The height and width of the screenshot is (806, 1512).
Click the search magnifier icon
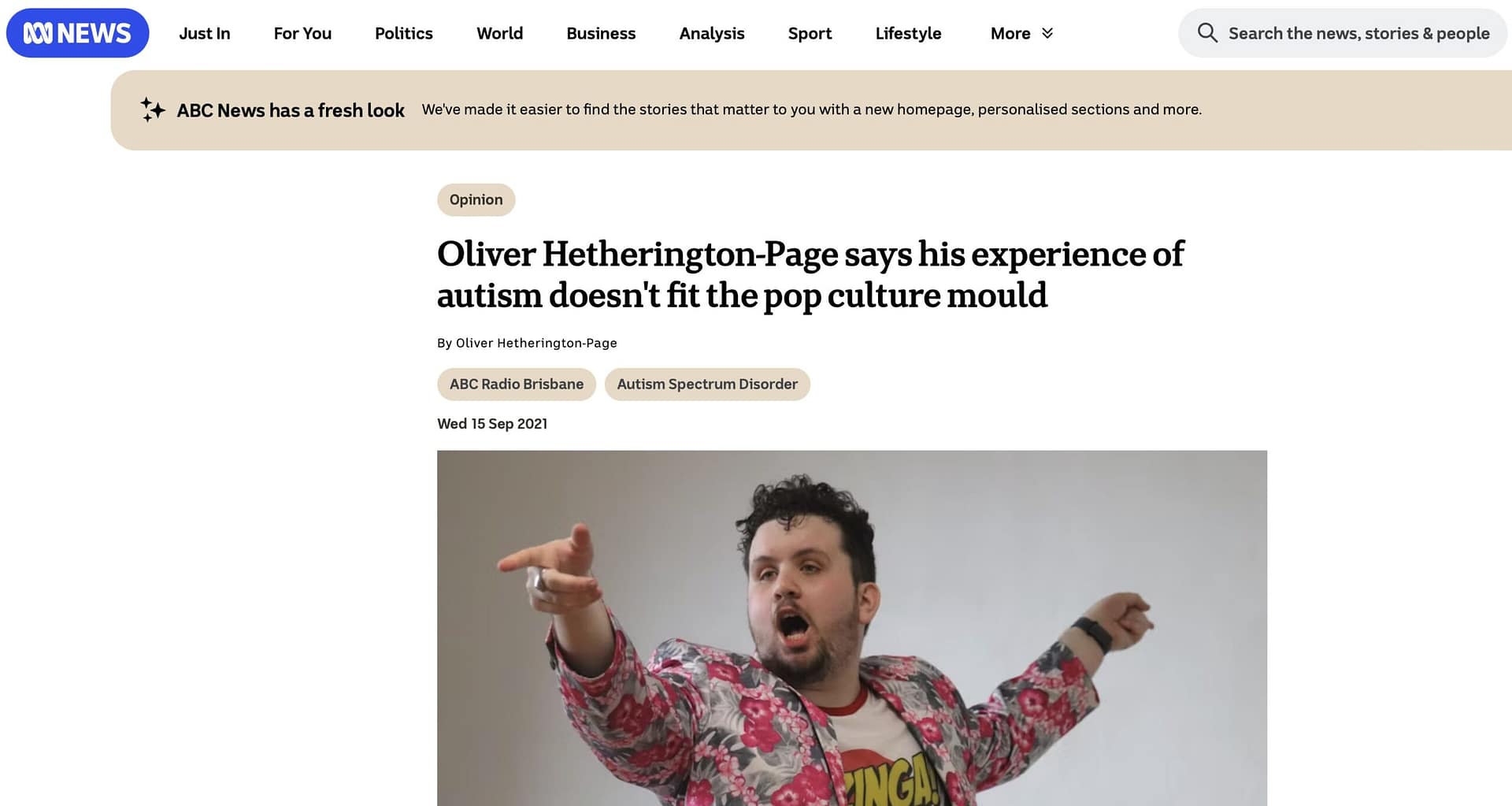[x=1206, y=33]
